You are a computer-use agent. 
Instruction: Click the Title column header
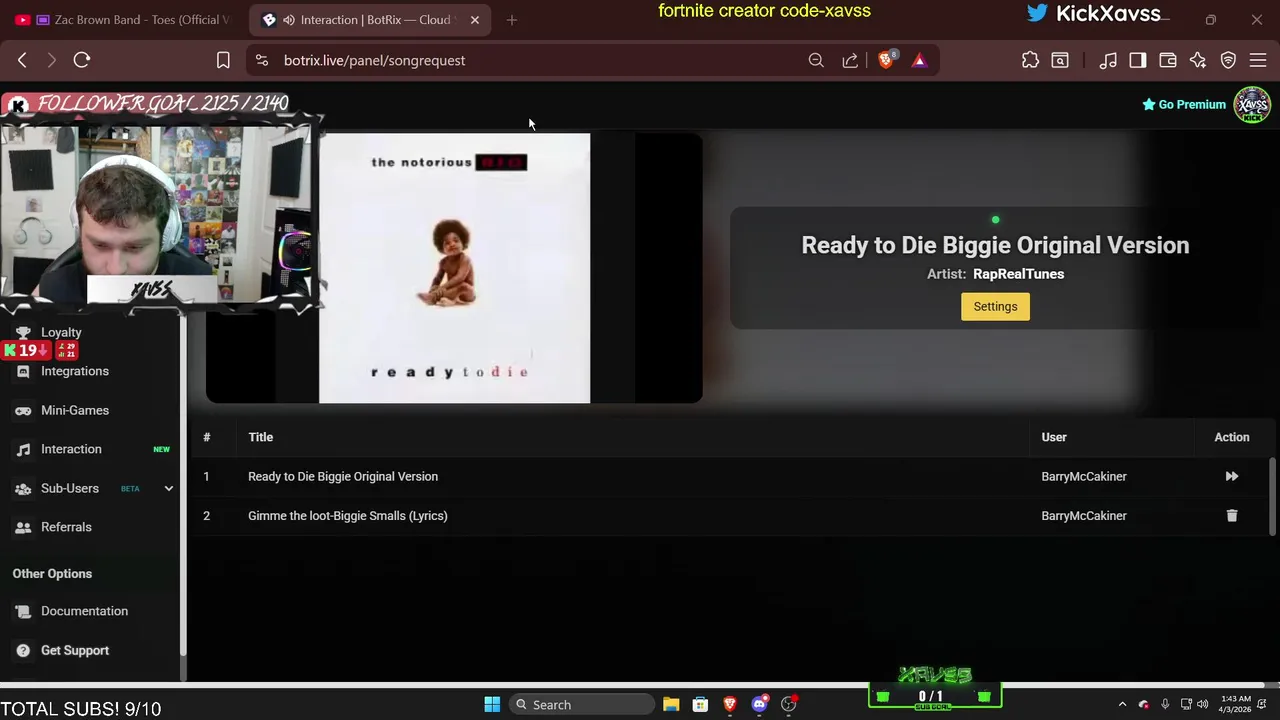pos(260,437)
